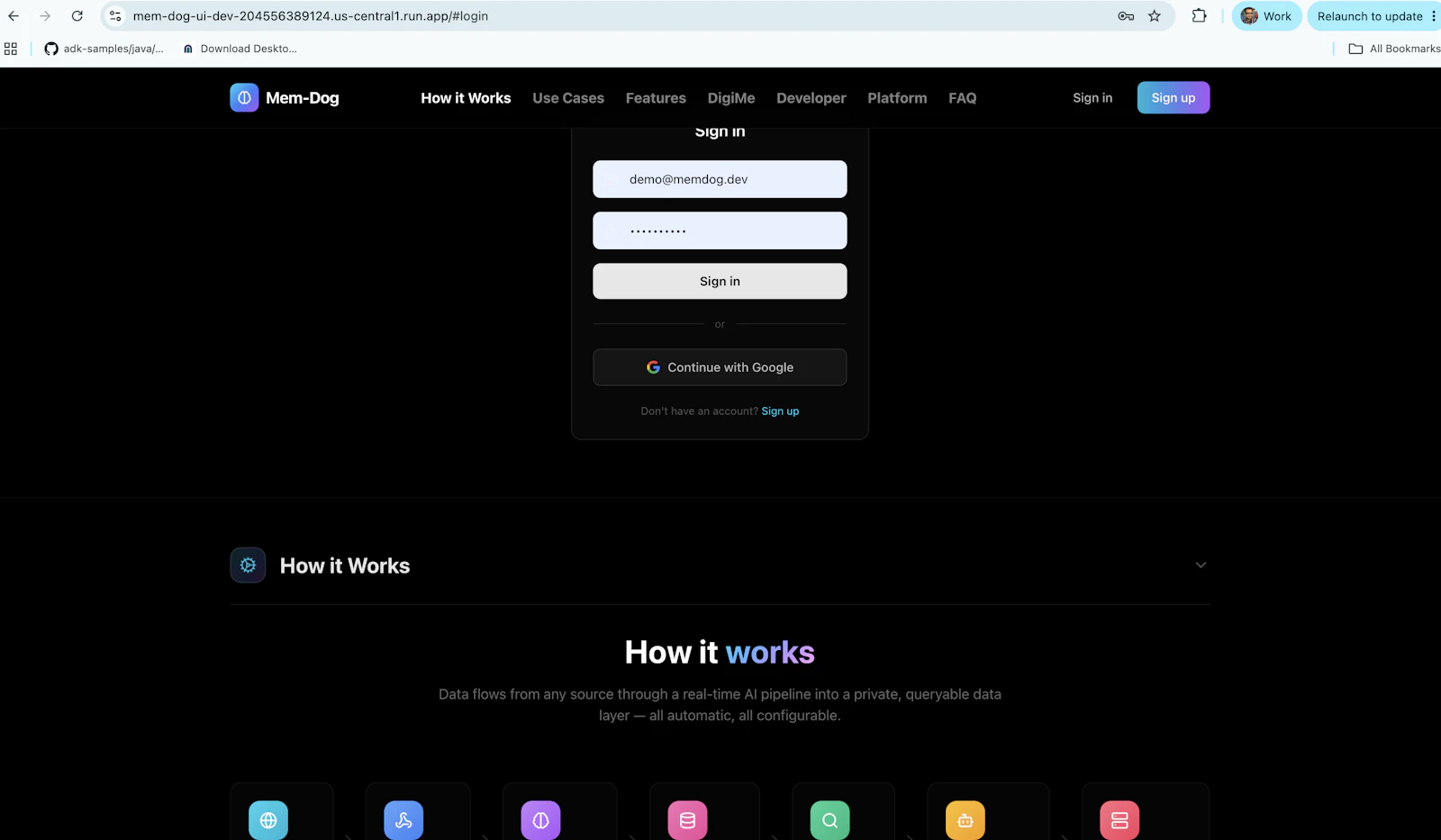This screenshot has height=840, width=1441.
Task: Click the 'Don't have an account?' text
Action: point(699,411)
